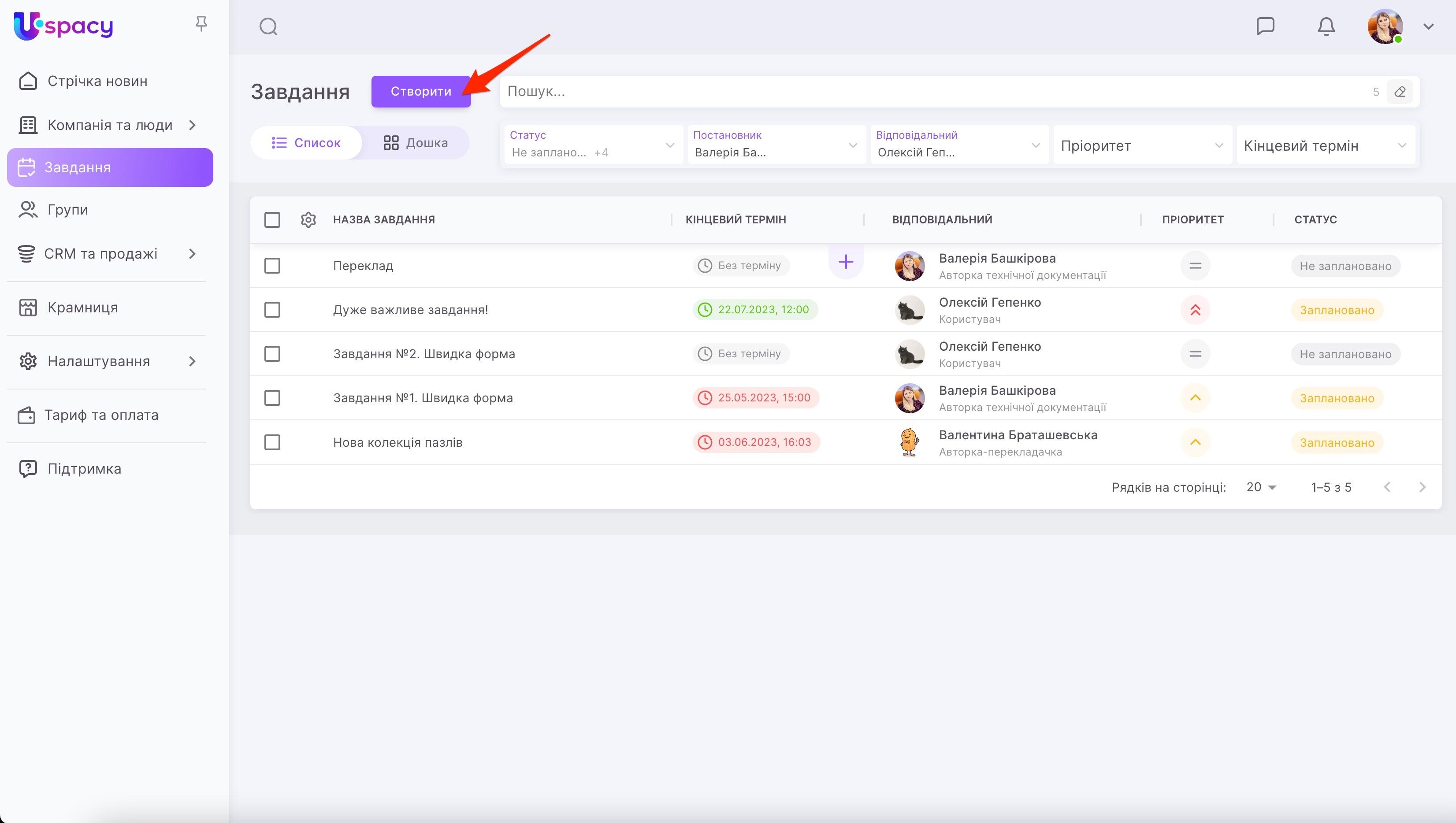Expand the Кінцевий термін filter
The width and height of the screenshot is (1456, 823).
coord(1325,145)
